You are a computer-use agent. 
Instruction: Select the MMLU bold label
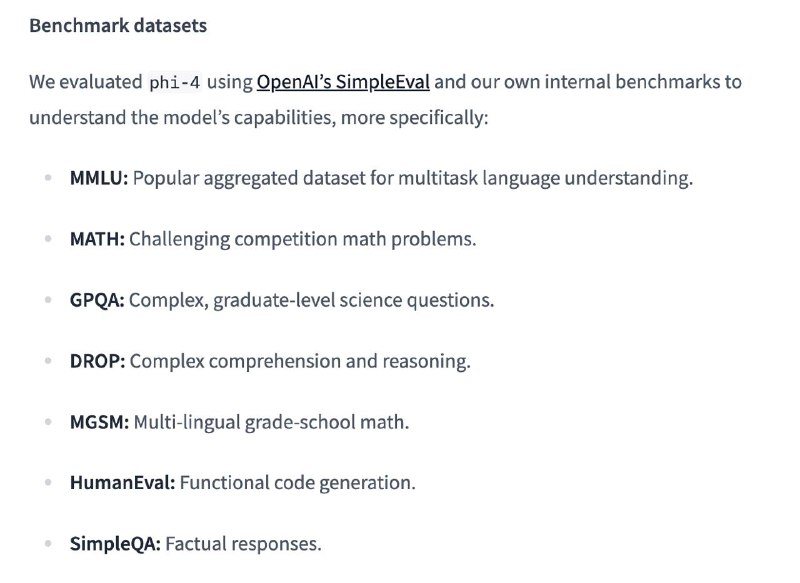click(99, 178)
